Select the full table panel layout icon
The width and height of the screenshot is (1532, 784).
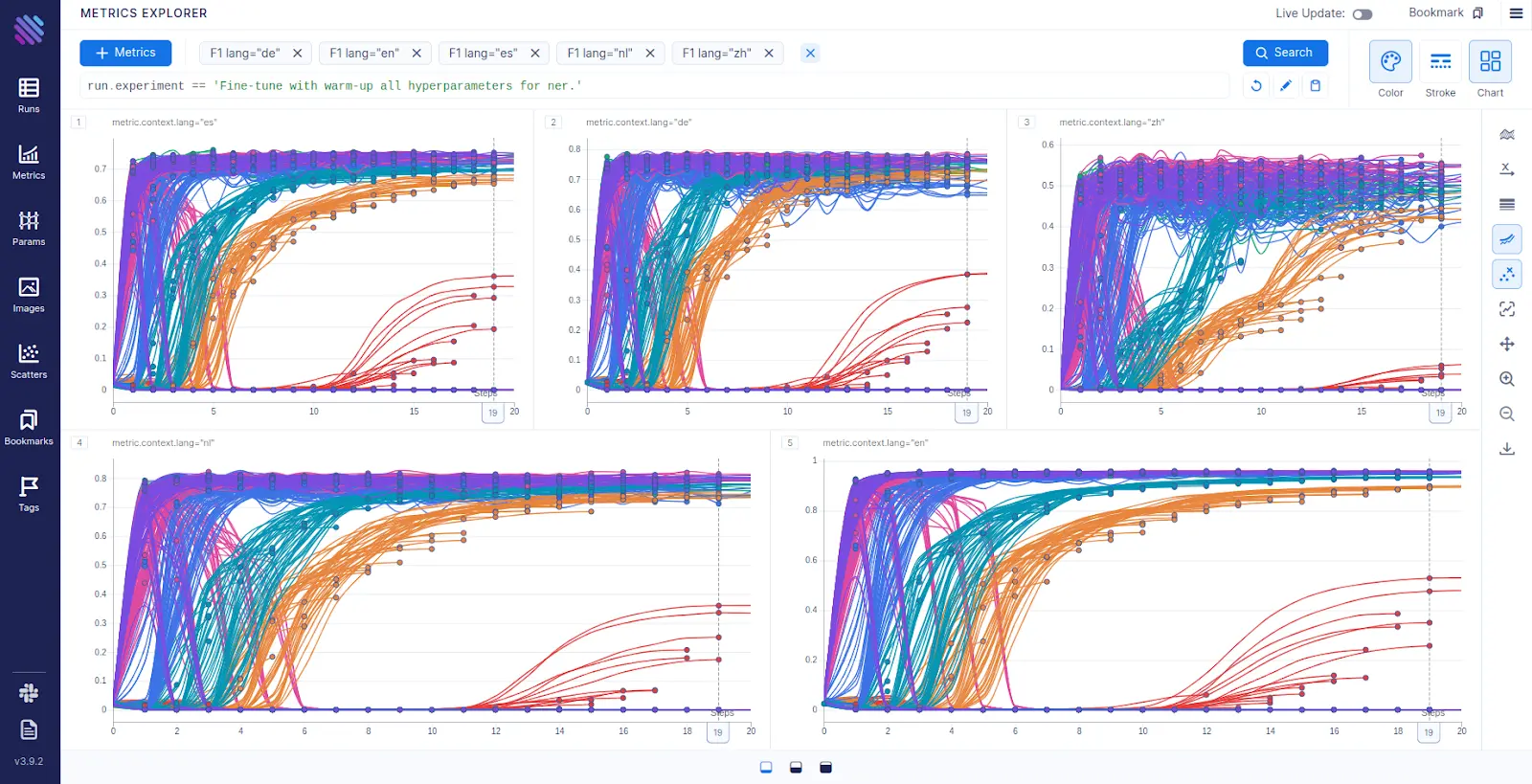[826, 768]
